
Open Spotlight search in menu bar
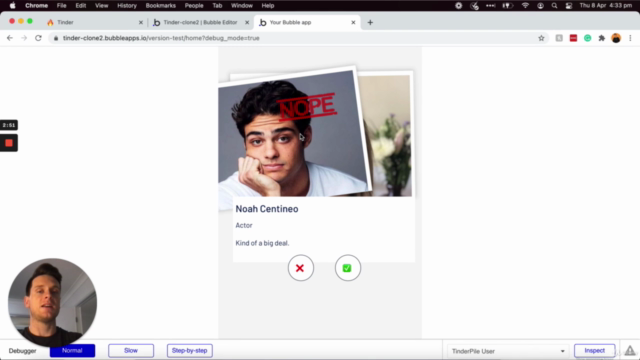pos(554,6)
